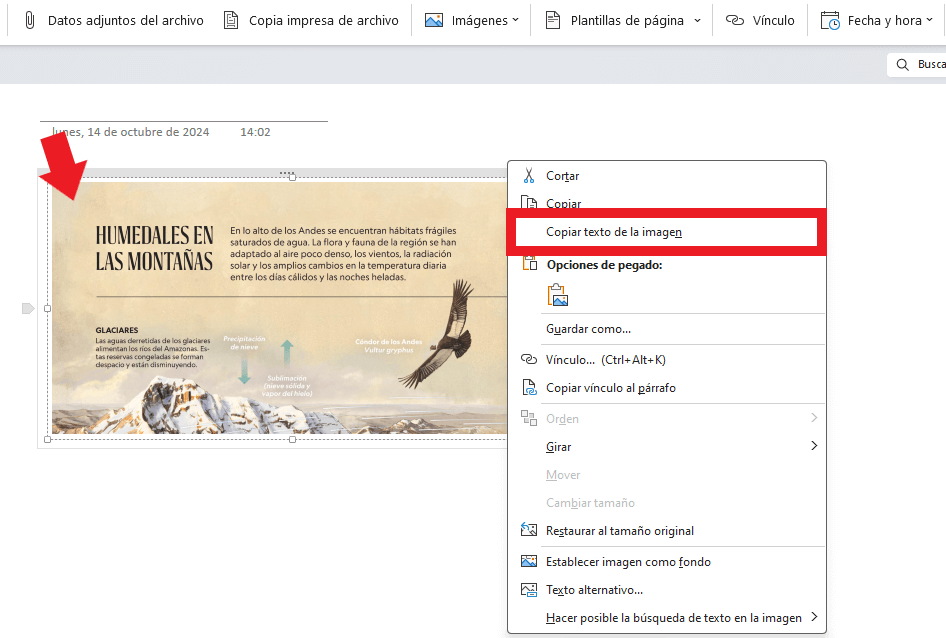Click the page date lunes, 14 de octubre de 2024
Viewport: 946px width, 638px height.
tap(130, 132)
